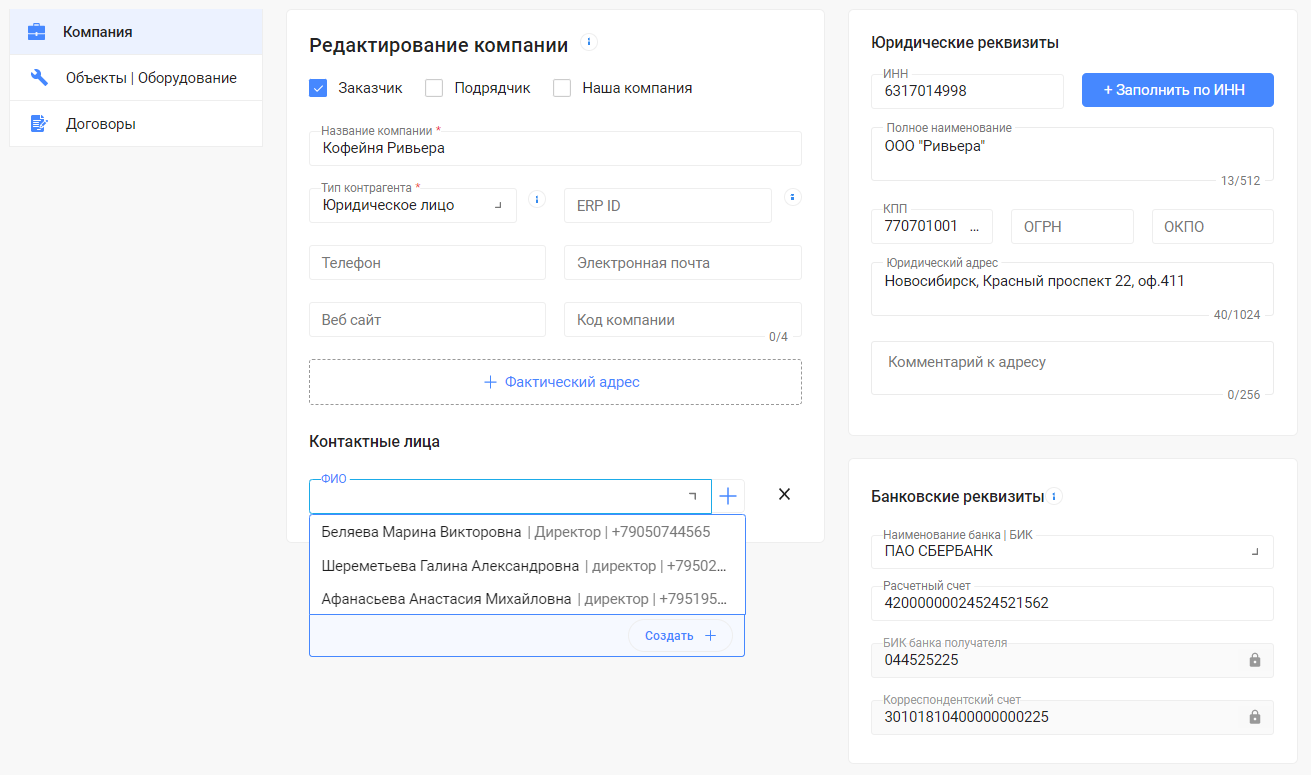Edit the Юридический адрес field
Image resolution: width=1311 pixels, height=775 pixels.
(1072, 289)
